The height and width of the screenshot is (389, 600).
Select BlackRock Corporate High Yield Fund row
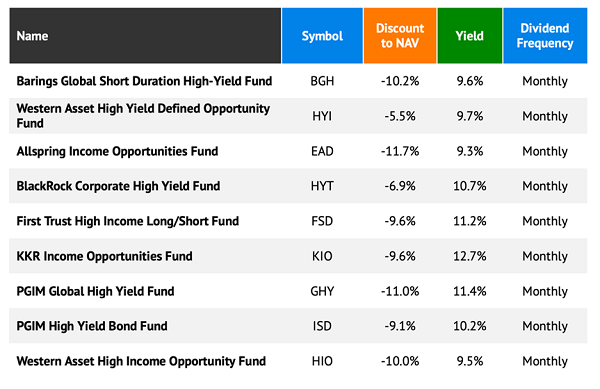(x=298, y=186)
